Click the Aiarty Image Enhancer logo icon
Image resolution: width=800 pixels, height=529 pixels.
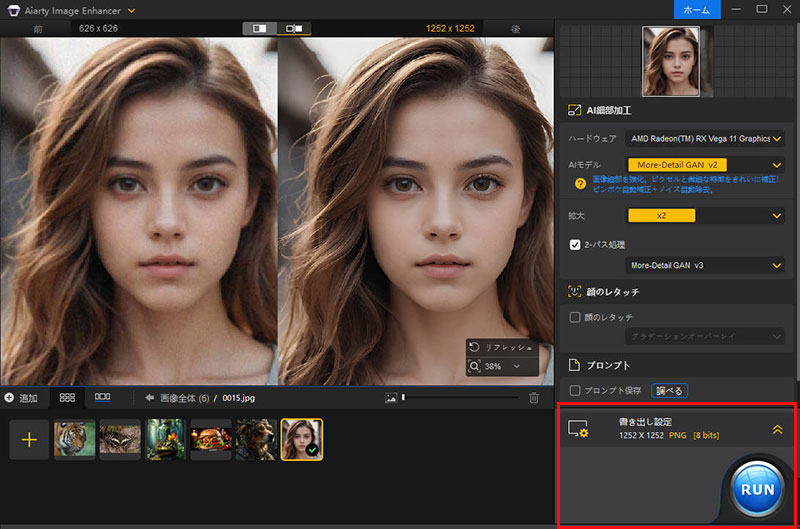pos(13,10)
